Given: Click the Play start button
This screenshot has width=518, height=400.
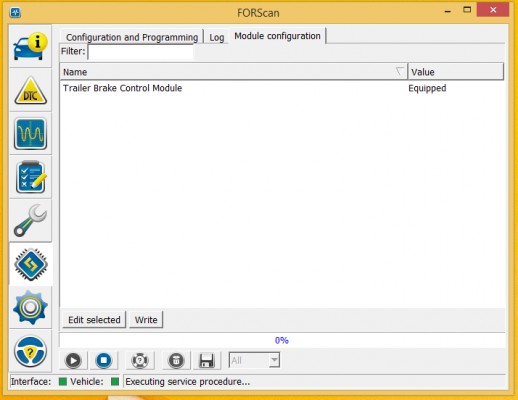Looking at the screenshot, I should (73, 360).
